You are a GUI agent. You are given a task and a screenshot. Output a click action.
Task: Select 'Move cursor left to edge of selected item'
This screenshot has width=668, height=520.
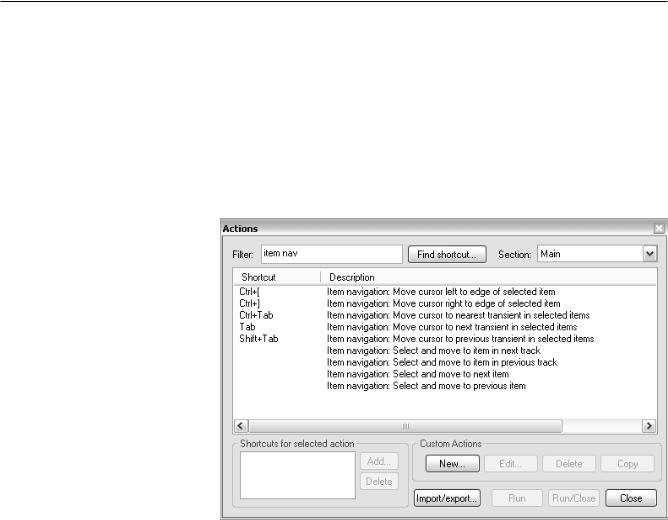pyautogui.click(x=441, y=292)
